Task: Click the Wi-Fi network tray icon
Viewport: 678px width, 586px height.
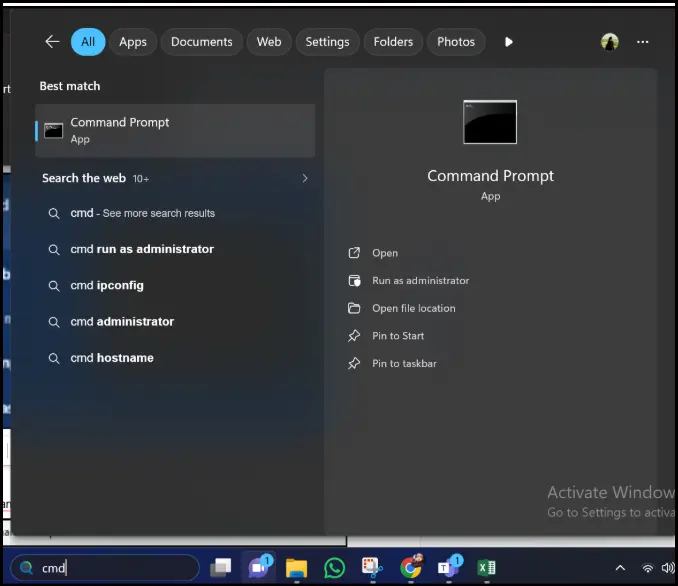Action: pos(647,568)
